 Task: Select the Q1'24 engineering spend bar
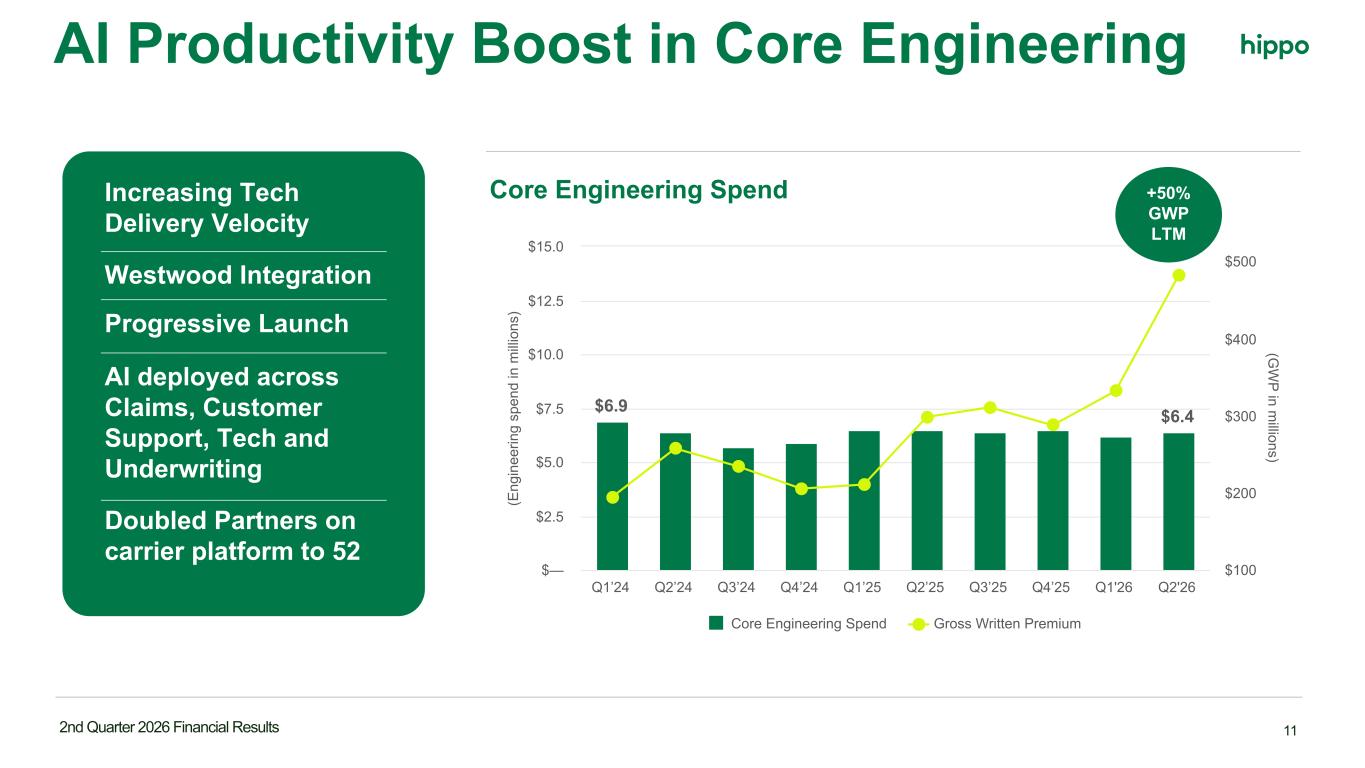pos(612,496)
